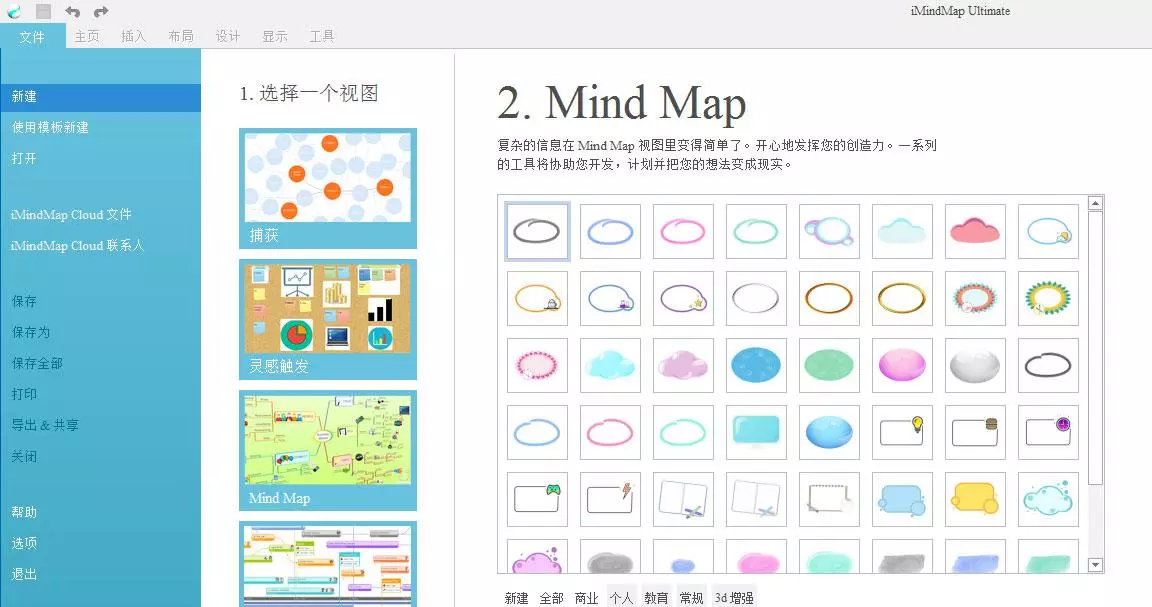
Task: Pick the rectangle with lightning bolt shape
Action: (x=611, y=499)
